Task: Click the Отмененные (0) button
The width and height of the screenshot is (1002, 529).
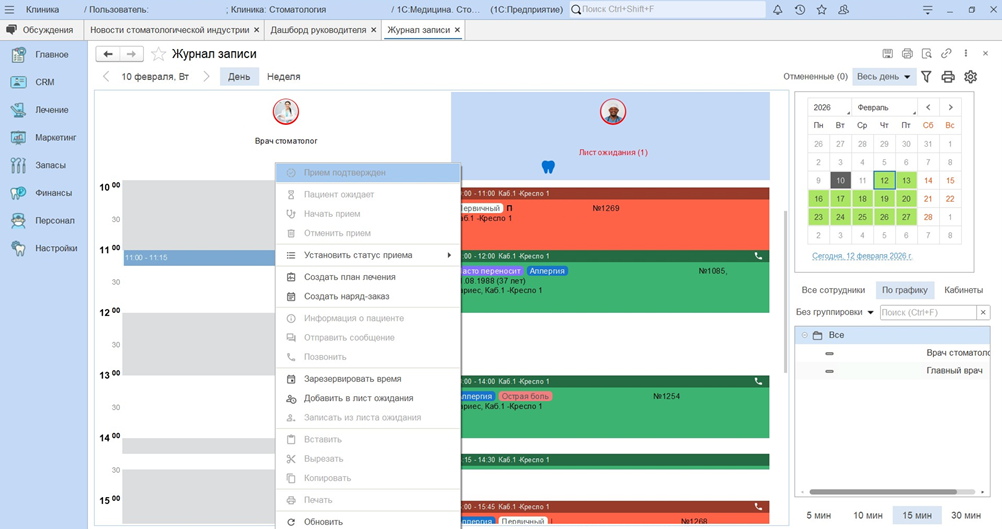Action: pyautogui.click(x=814, y=77)
